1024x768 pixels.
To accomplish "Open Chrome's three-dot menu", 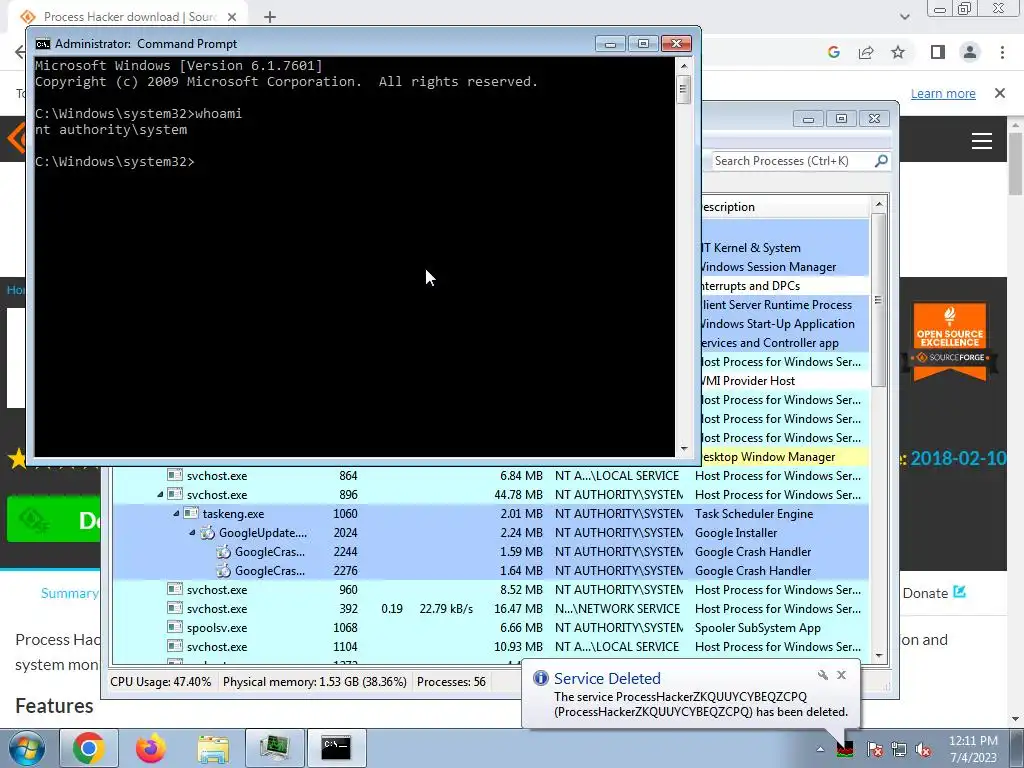I will pyautogui.click(x=1002, y=52).
